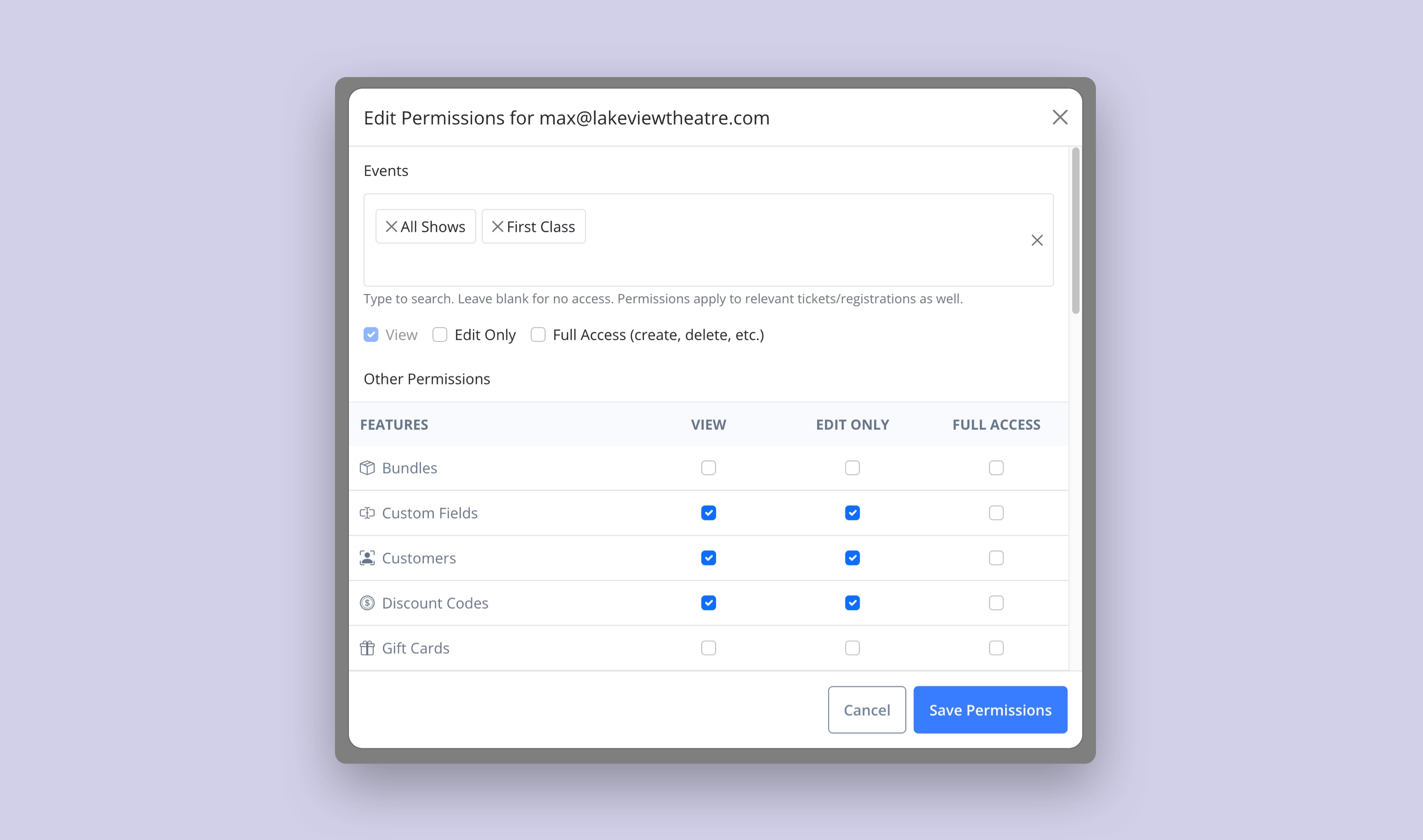1423x840 pixels.
Task: Check Full Access for Bundles
Action: 996,467
